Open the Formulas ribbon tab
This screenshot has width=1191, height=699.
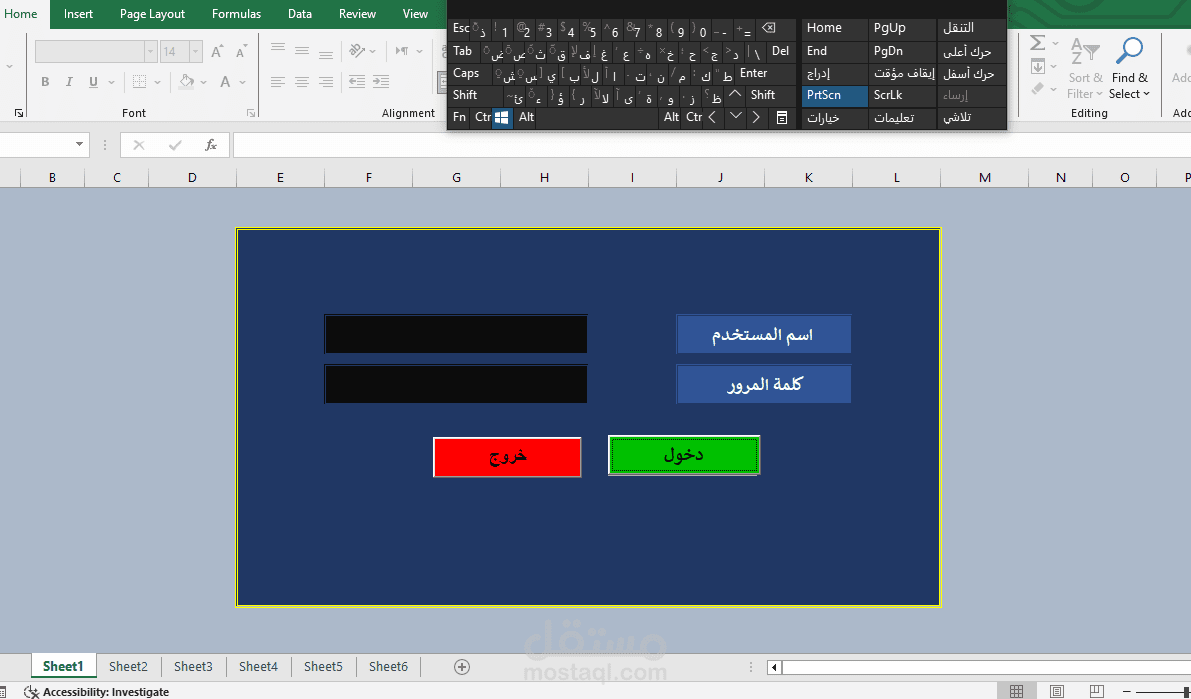click(x=236, y=14)
